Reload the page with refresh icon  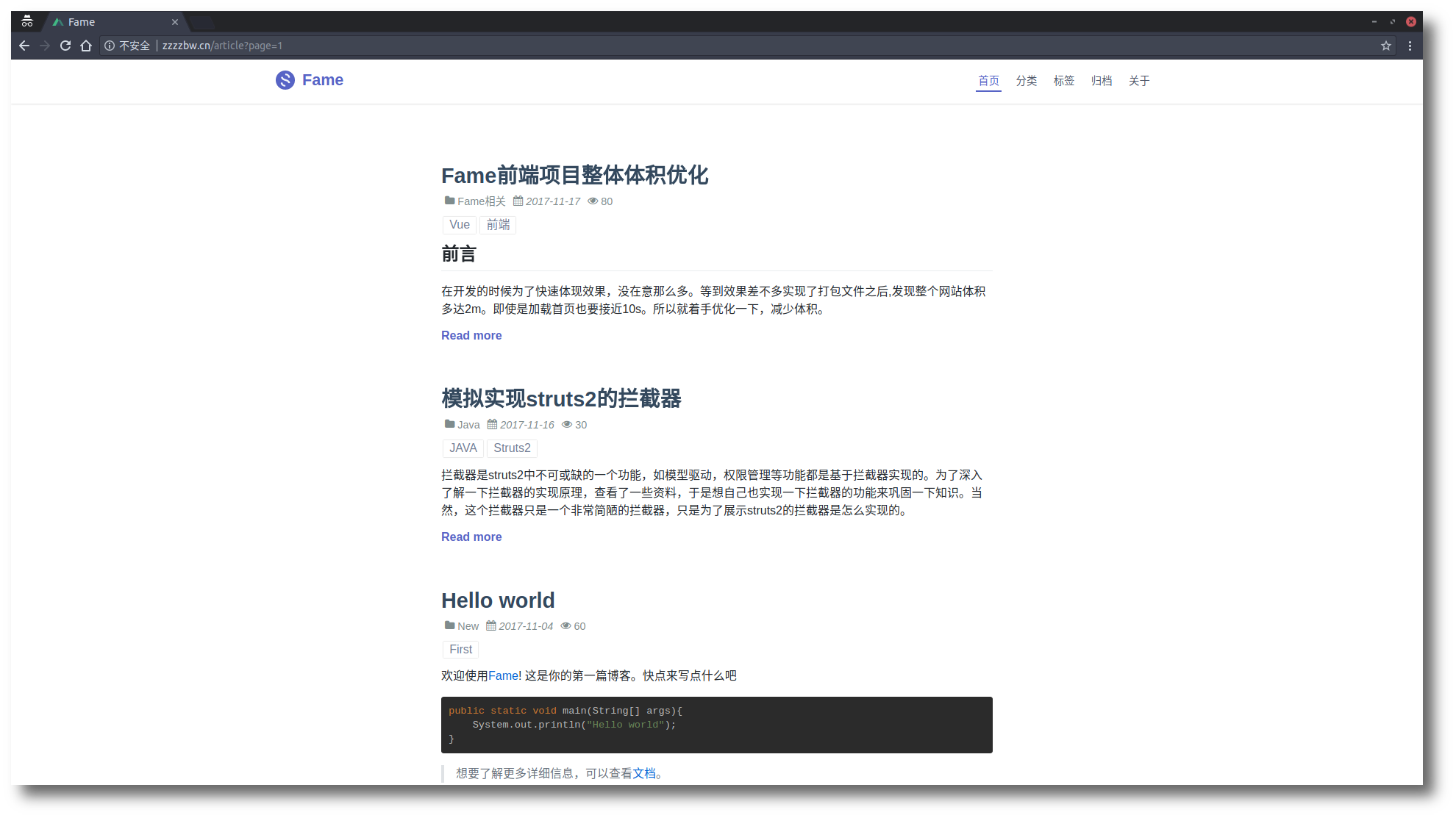(65, 46)
